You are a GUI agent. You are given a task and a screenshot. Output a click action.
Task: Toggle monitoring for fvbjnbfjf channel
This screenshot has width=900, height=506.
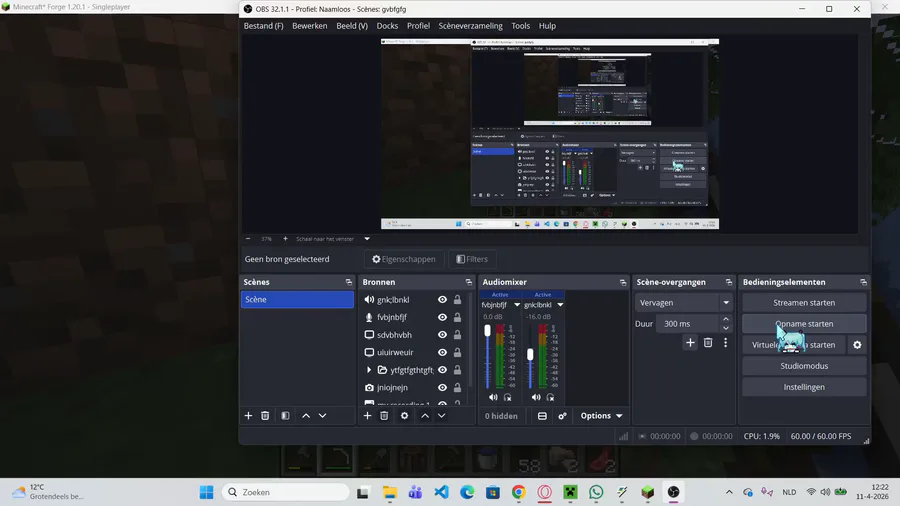pyautogui.click(x=507, y=397)
